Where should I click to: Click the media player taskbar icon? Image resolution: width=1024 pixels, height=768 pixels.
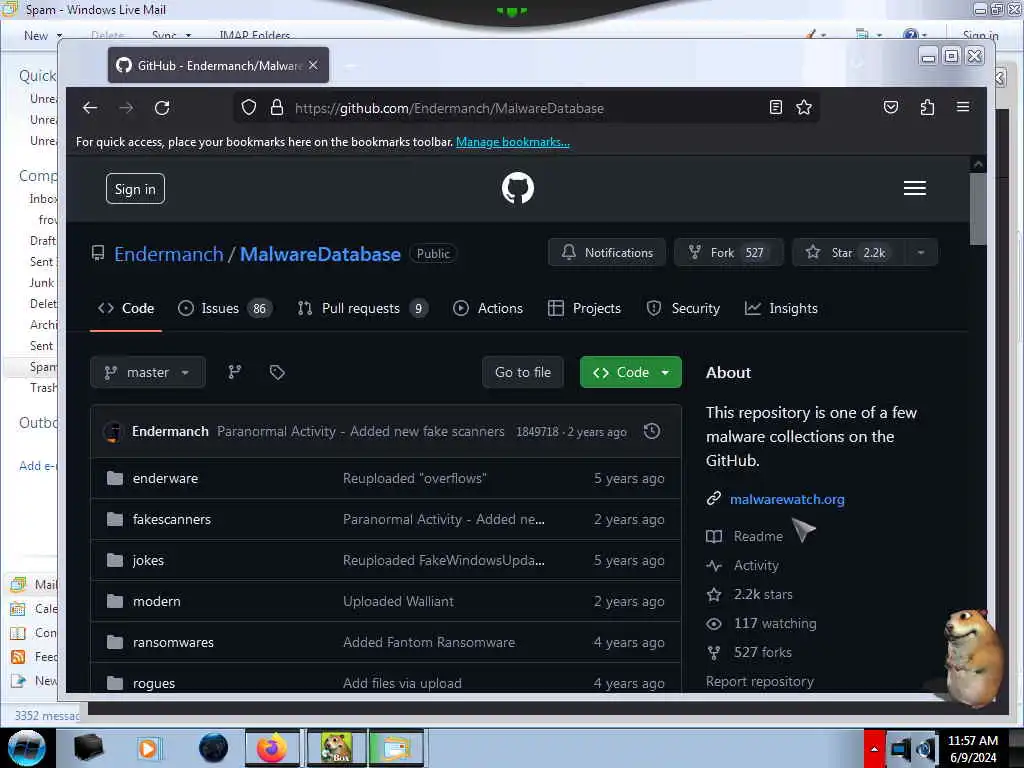tap(148, 748)
